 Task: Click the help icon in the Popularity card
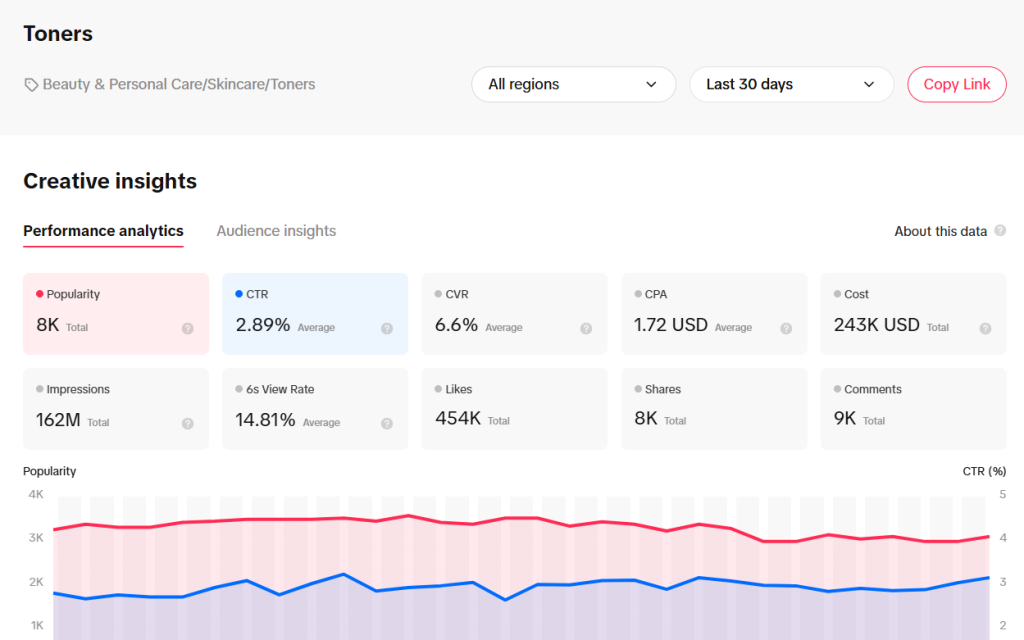tap(187, 328)
